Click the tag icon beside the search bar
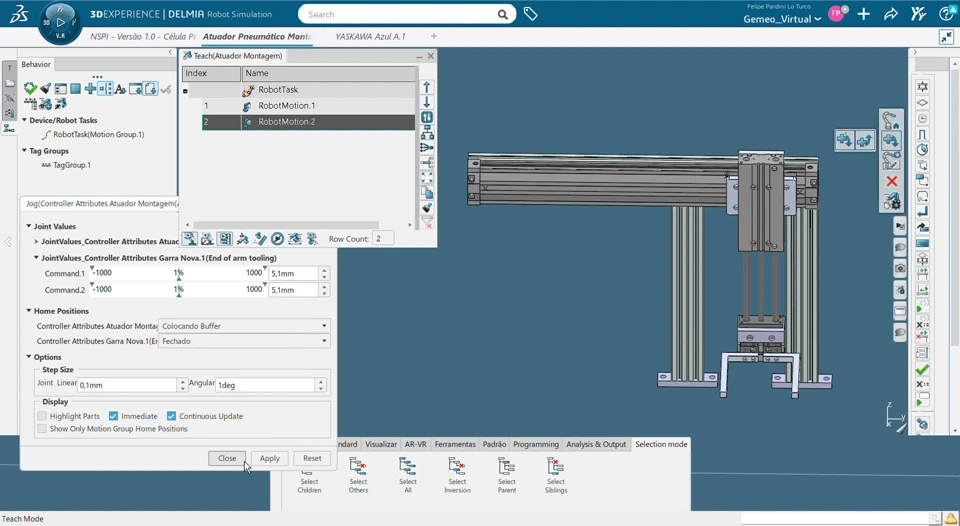The height and width of the screenshot is (526, 960). [530, 15]
